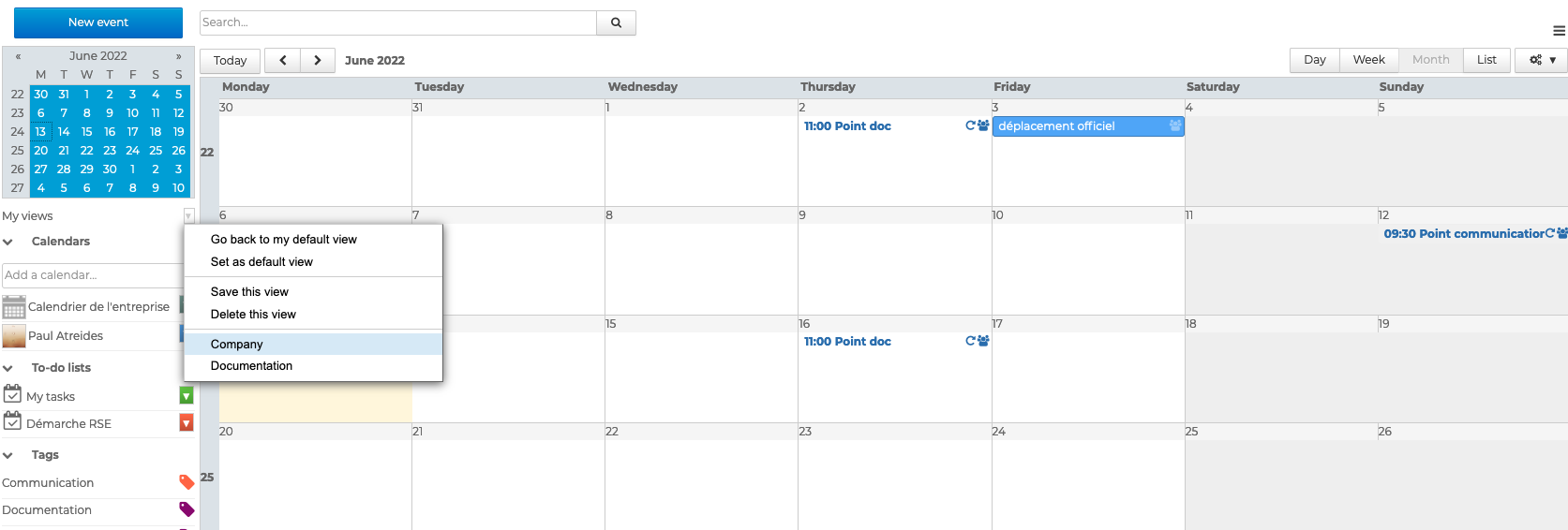Click the Calendrier de l'entreprise calendar icon
This screenshot has height=530, width=1568.
[x=14, y=307]
